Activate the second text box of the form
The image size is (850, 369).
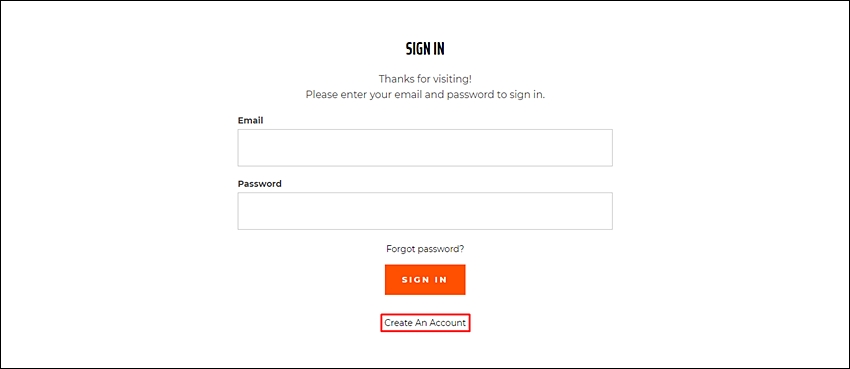(425, 211)
